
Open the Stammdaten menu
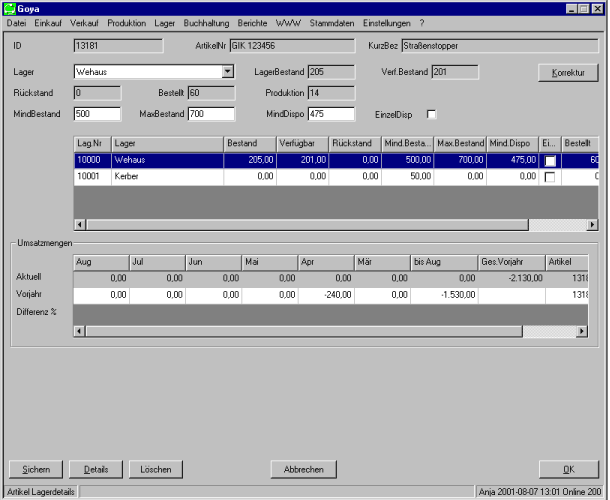(332, 23)
